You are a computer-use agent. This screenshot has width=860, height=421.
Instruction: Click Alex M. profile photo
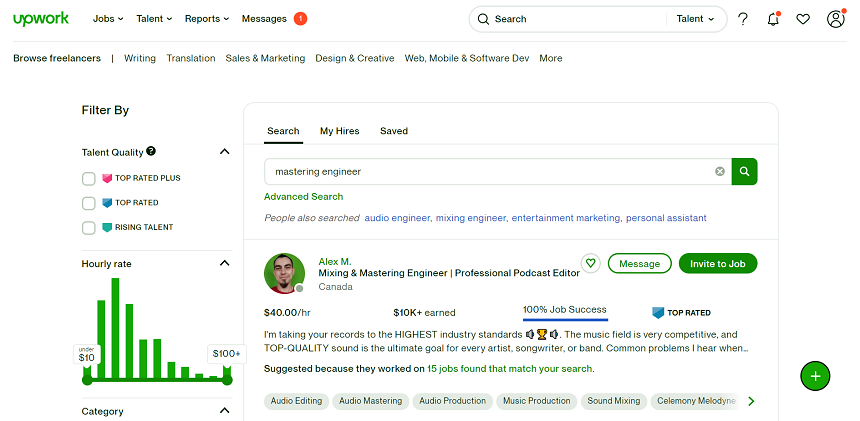tap(284, 273)
